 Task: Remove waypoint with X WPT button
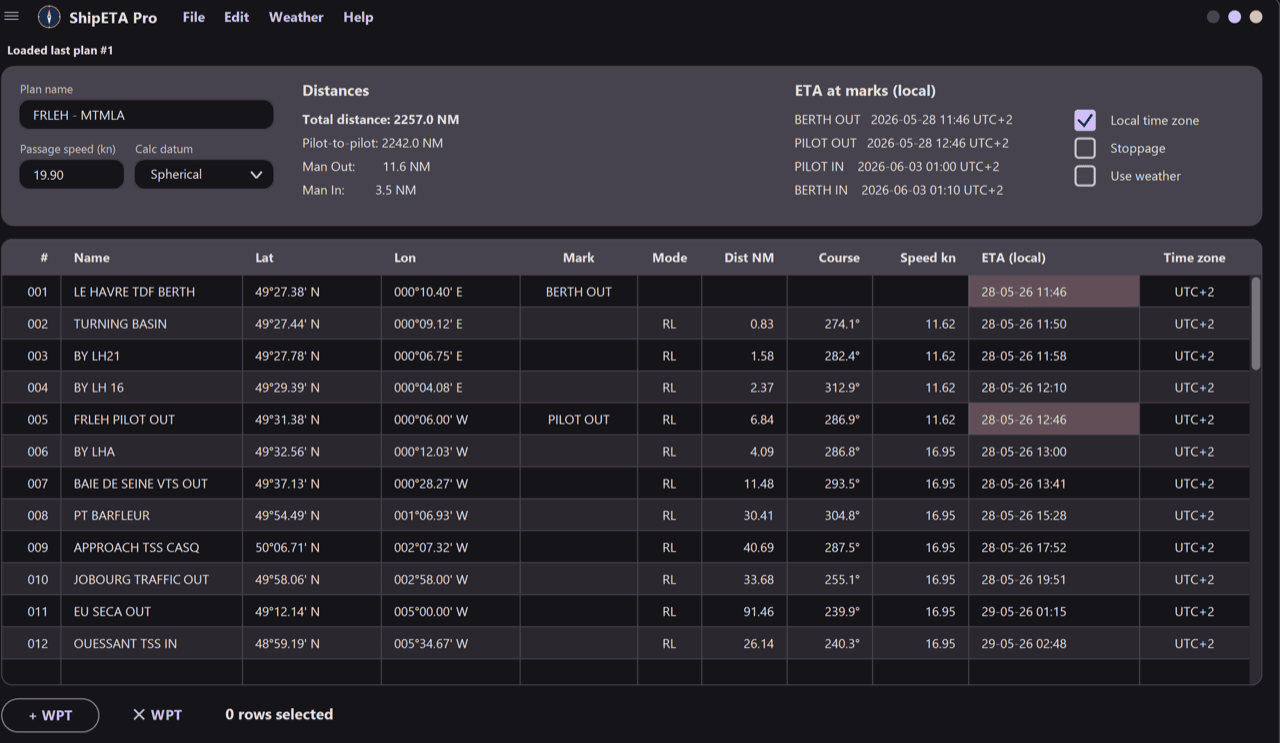tap(157, 715)
